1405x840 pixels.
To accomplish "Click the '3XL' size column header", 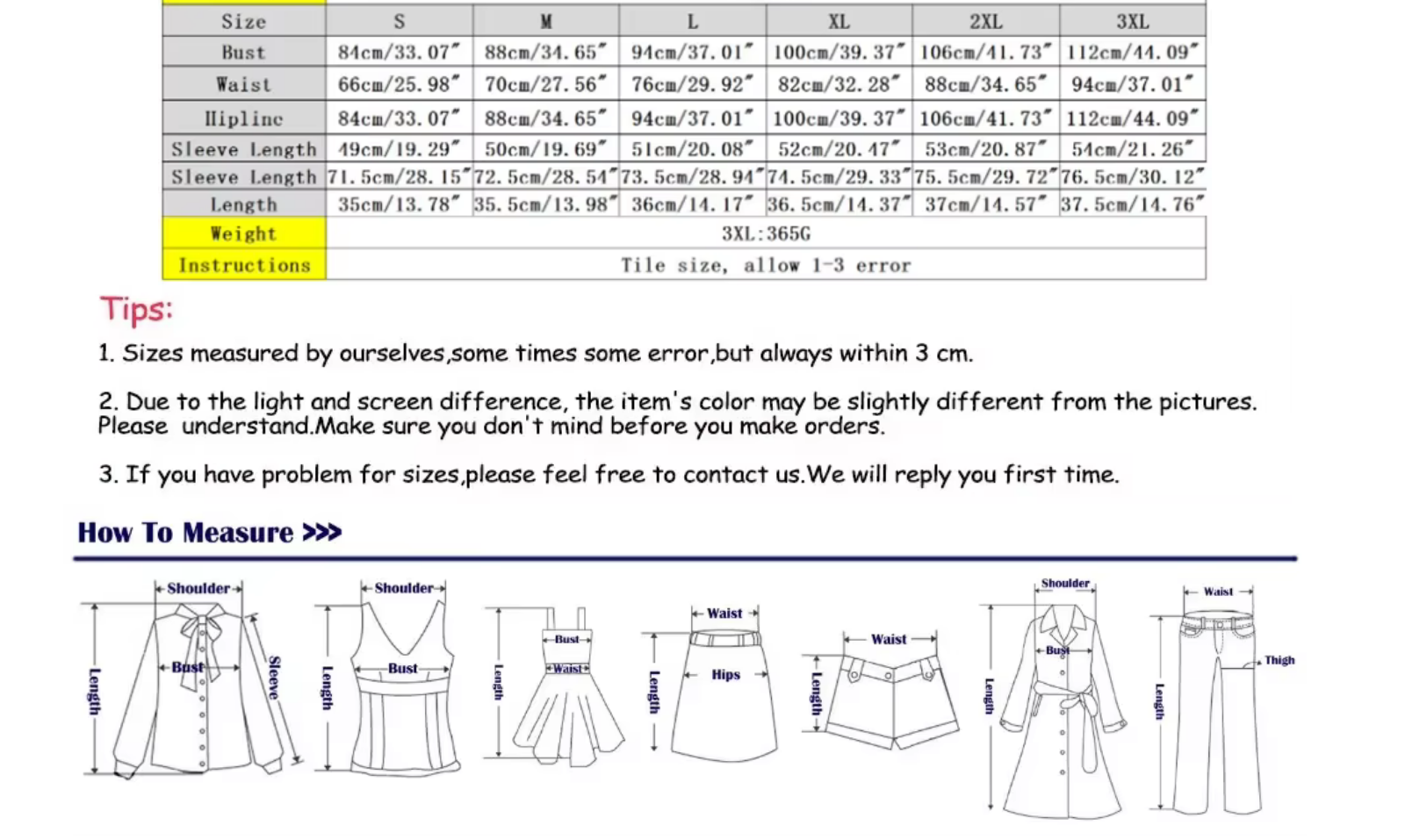I will (x=1133, y=21).
